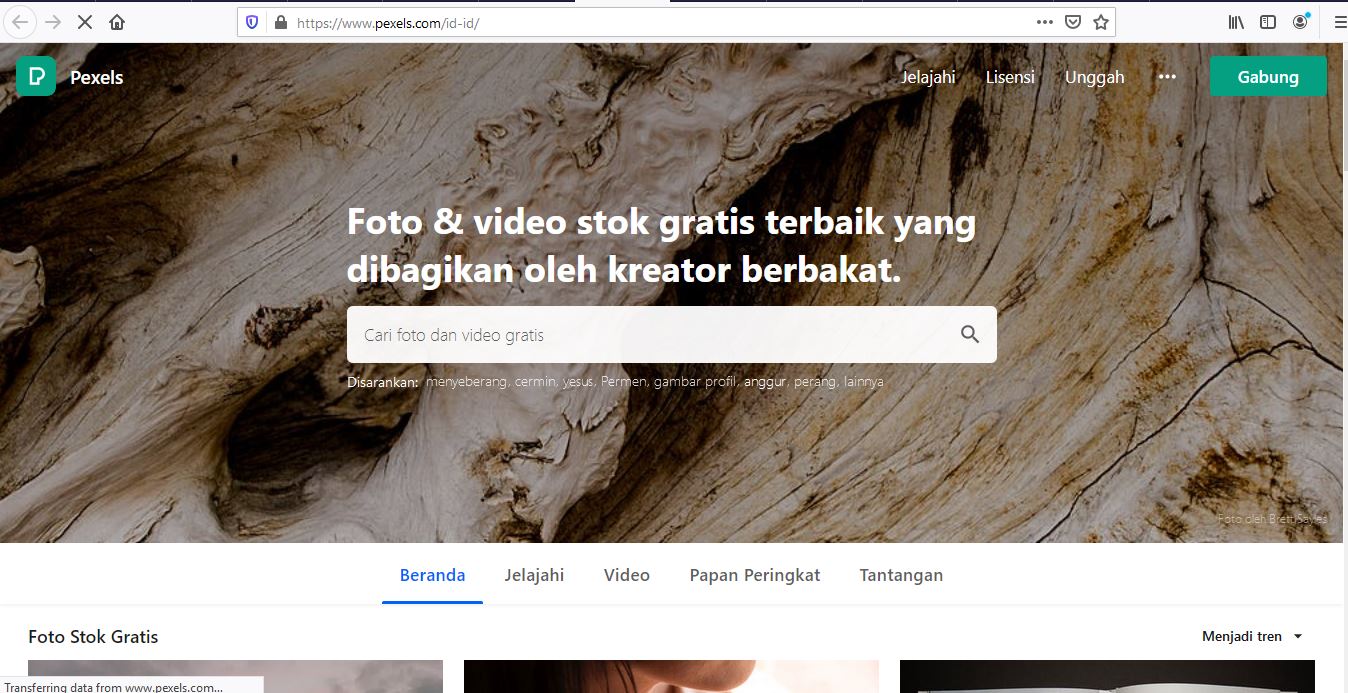This screenshot has width=1348, height=693.
Task: Open the anggur suggested search link
Action: click(763, 381)
